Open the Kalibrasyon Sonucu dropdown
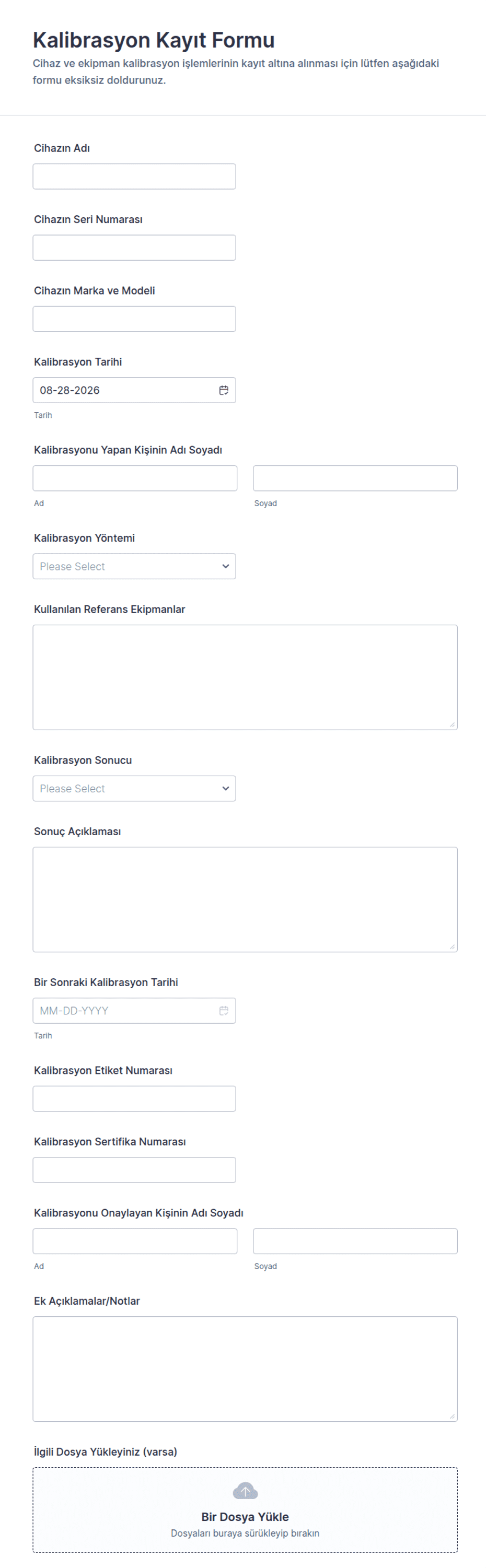Image resolution: width=486 pixels, height=1568 pixels. click(134, 788)
